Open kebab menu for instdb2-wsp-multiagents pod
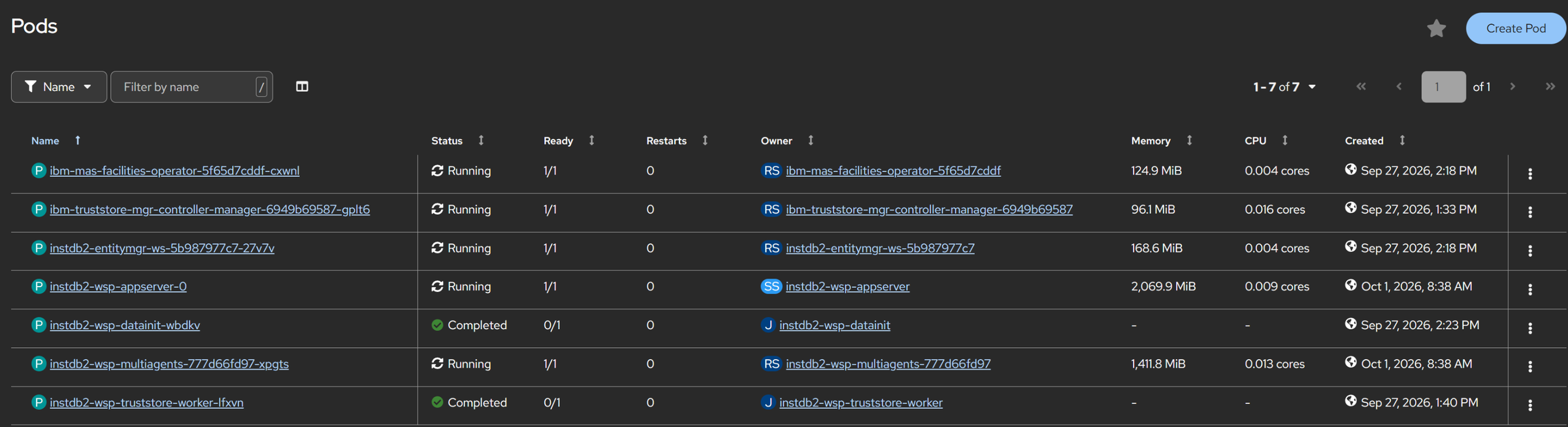Screen dimensions: 1568x427 click(1529, 366)
